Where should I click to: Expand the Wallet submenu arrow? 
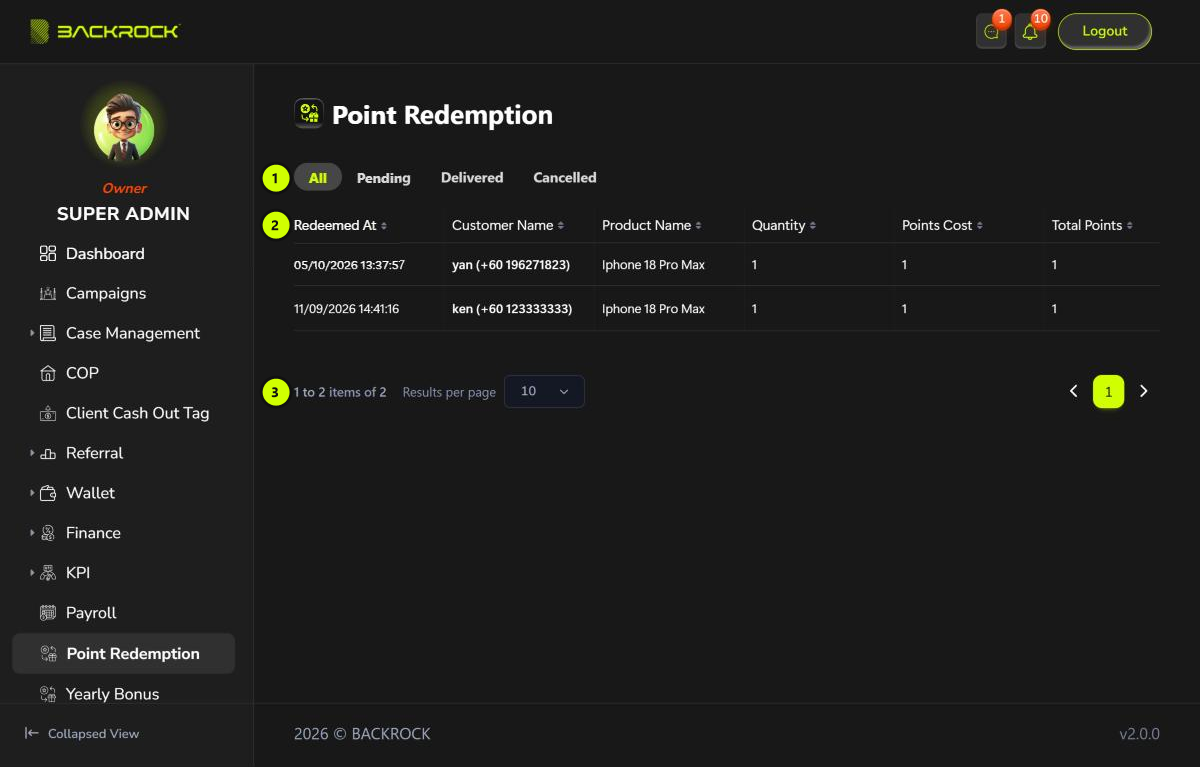32,493
